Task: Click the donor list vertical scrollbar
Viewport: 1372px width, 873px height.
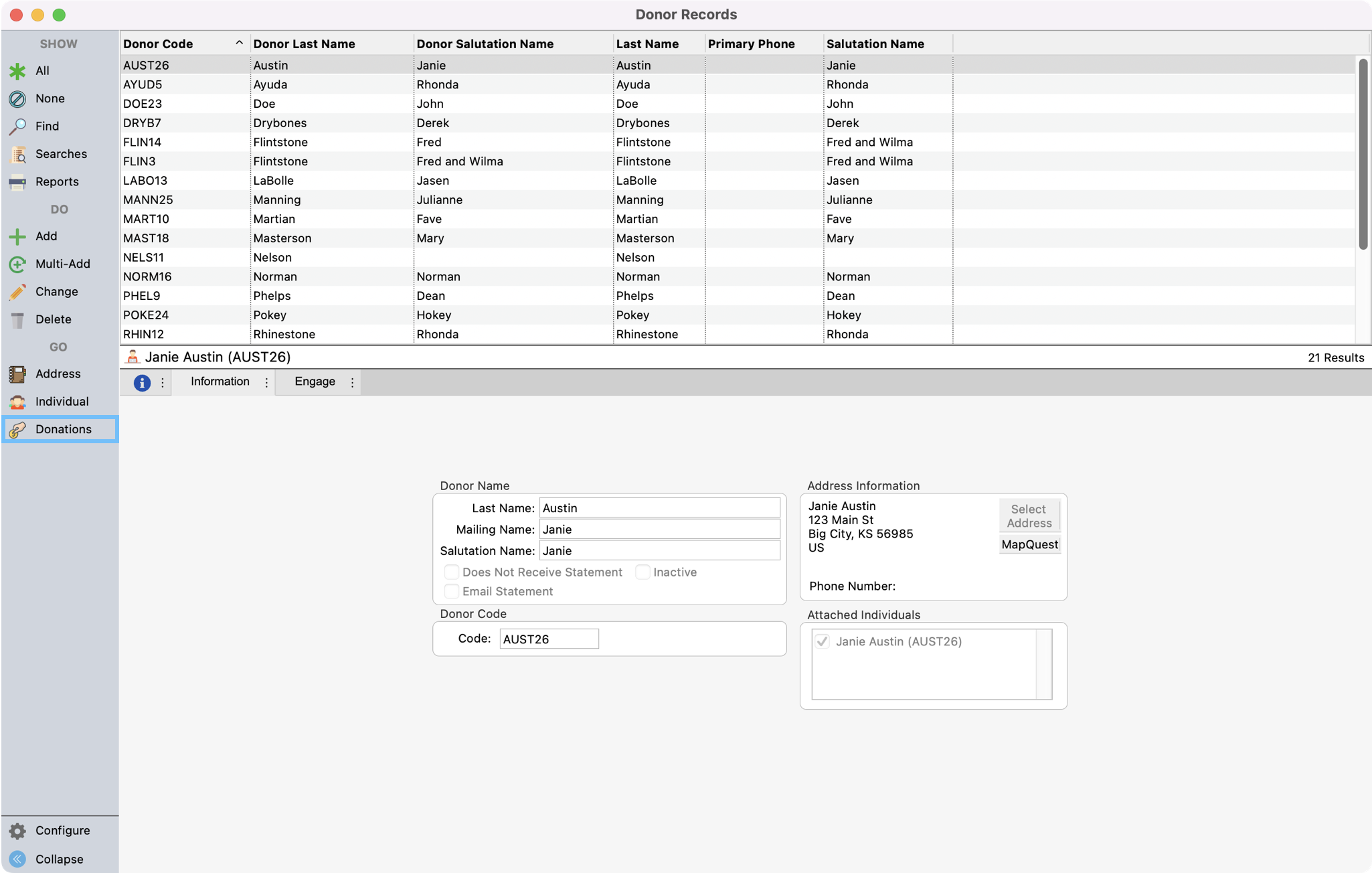Action: coord(1363,154)
